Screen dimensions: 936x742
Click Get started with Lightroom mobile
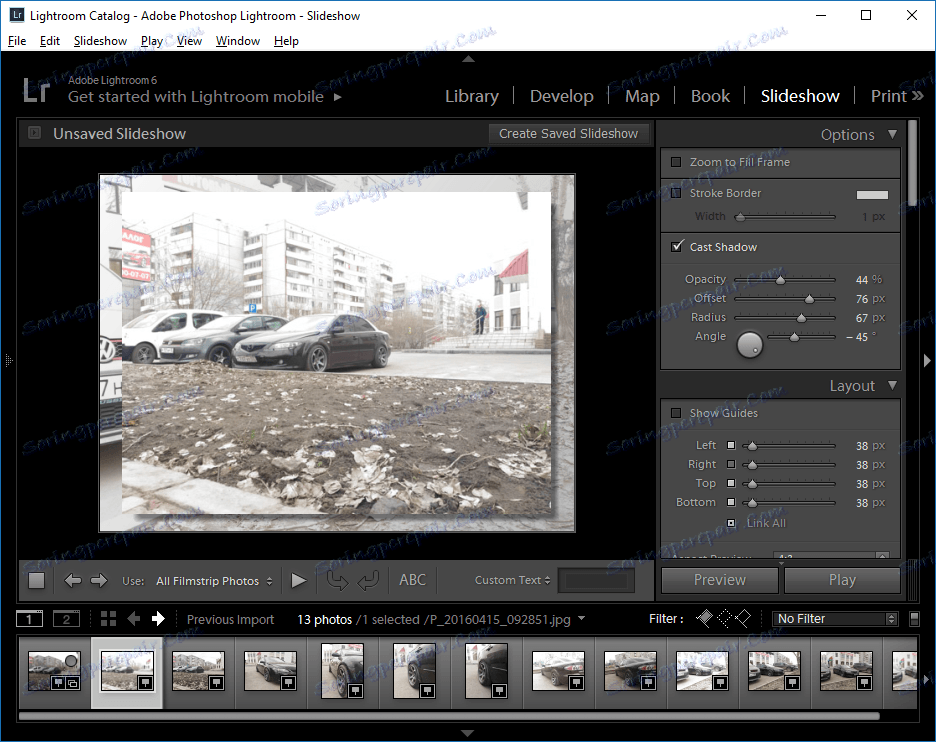(x=196, y=97)
